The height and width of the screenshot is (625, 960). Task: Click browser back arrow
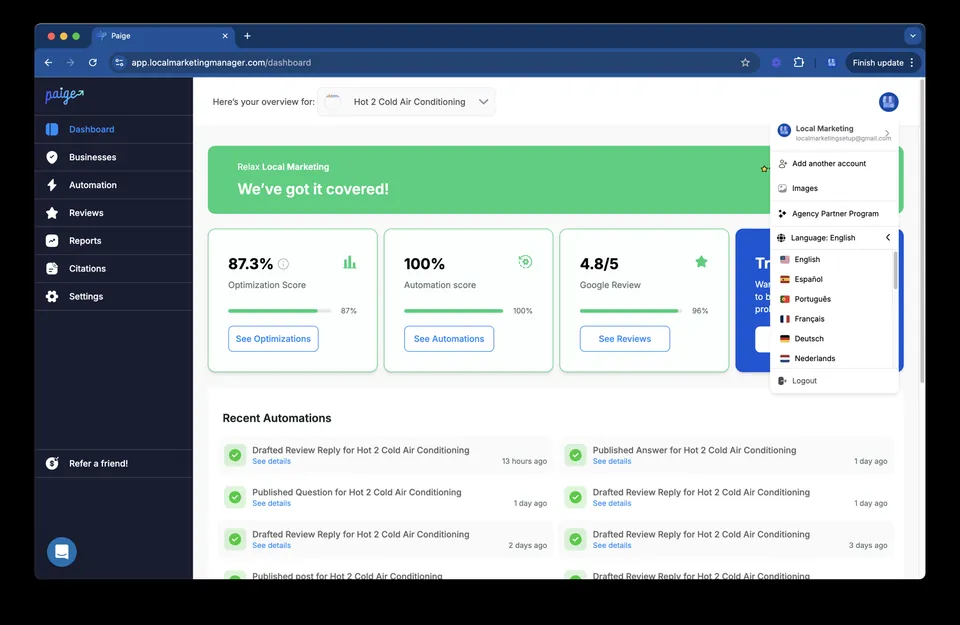48,62
